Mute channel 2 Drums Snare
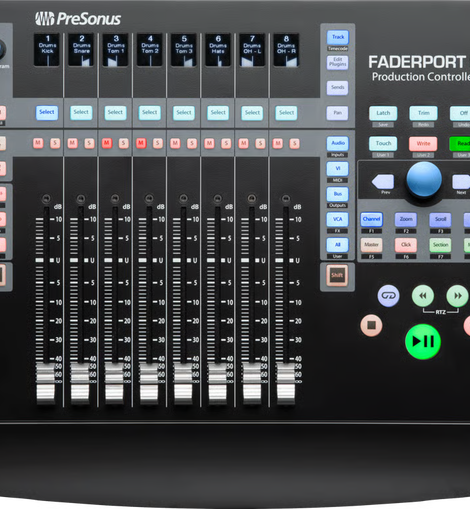This screenshot has height=509, width=470. coord(72,143)
